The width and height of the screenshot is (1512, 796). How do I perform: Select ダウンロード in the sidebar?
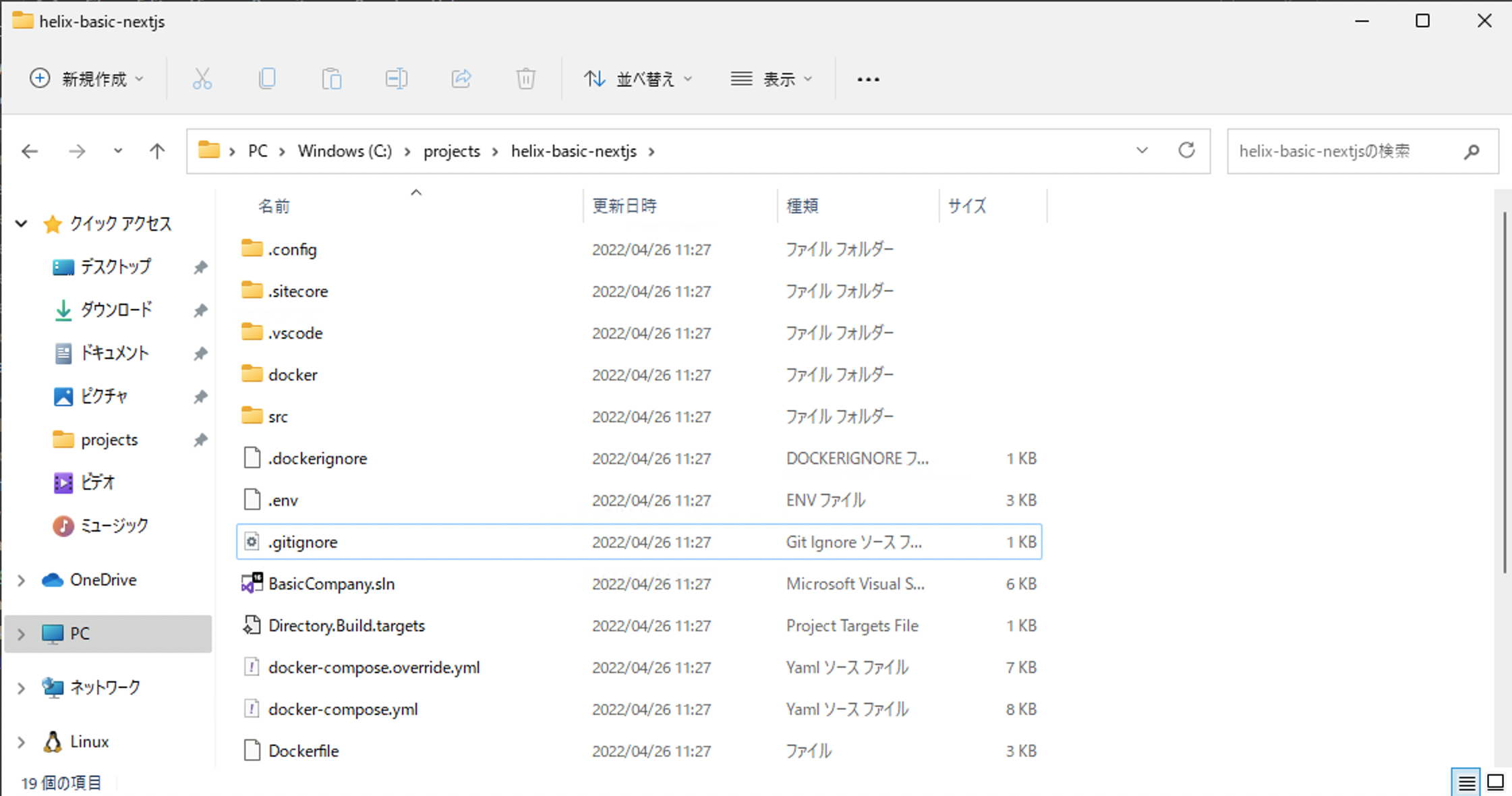point(116,310)
